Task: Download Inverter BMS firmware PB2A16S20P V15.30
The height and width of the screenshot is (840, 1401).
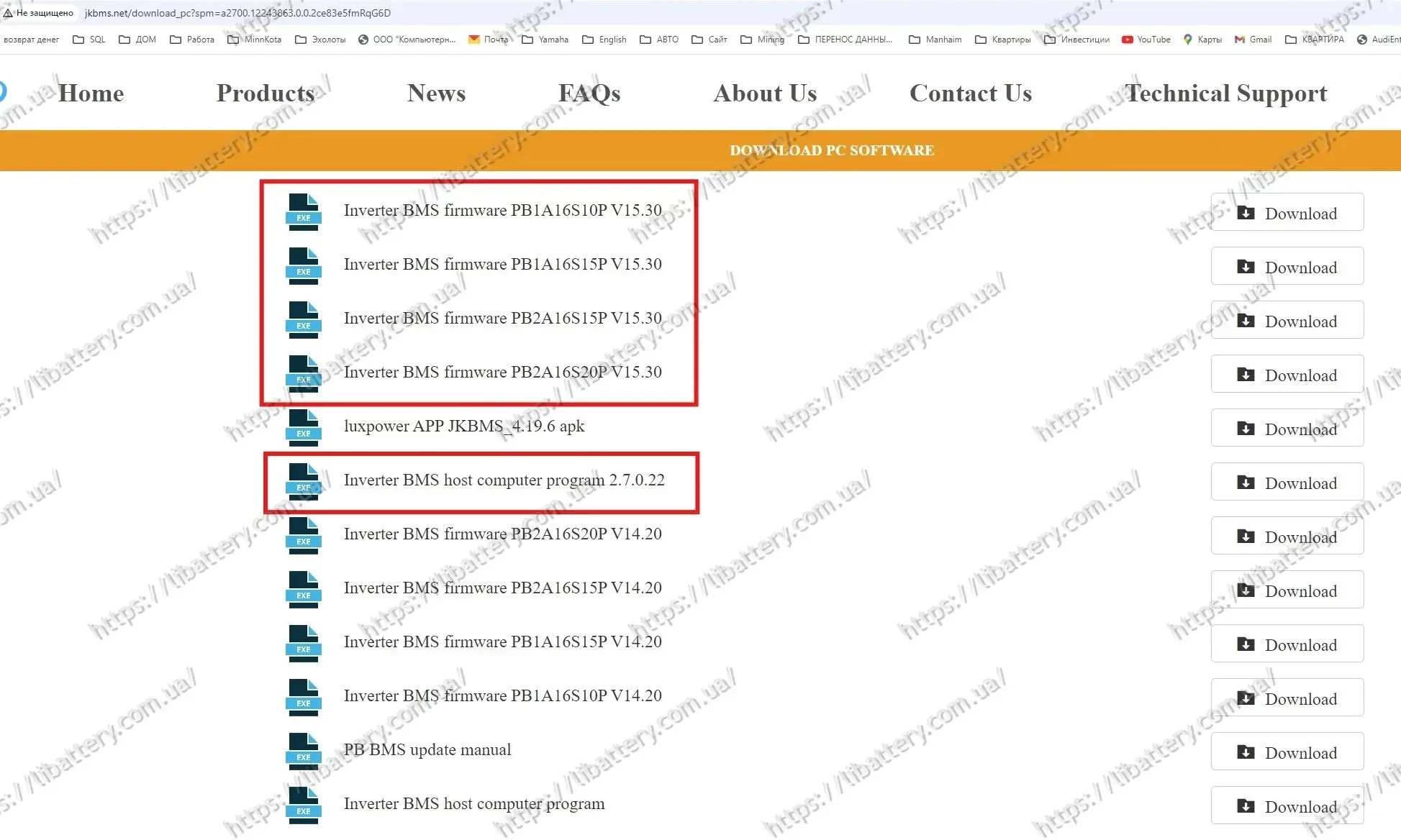Action: coord(1287,374)
